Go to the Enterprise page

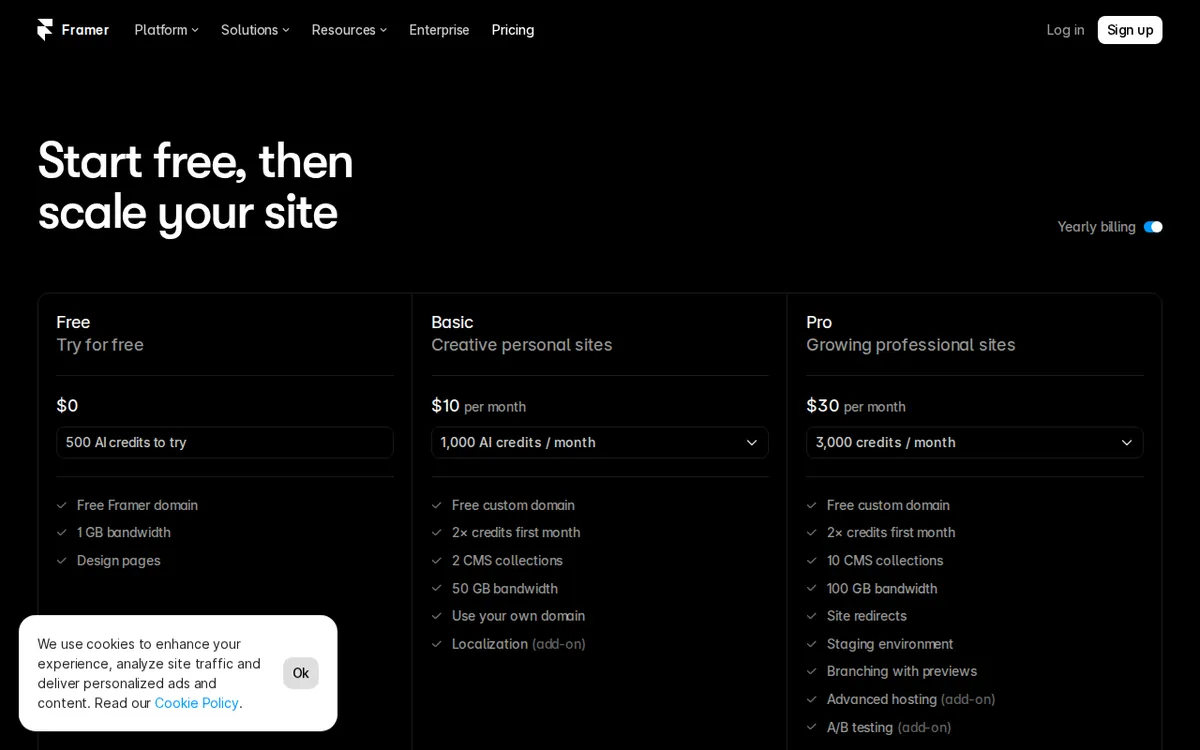click(439, 30)
